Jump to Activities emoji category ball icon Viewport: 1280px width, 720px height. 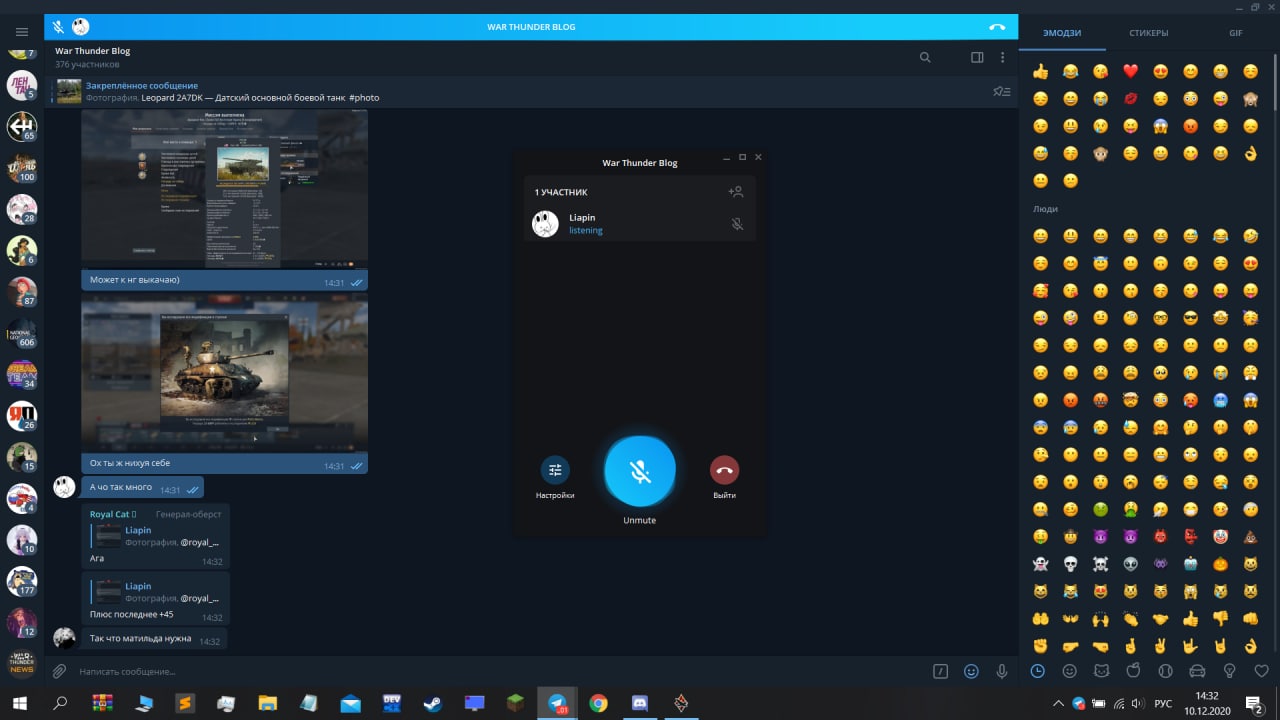click(1166, 671)
